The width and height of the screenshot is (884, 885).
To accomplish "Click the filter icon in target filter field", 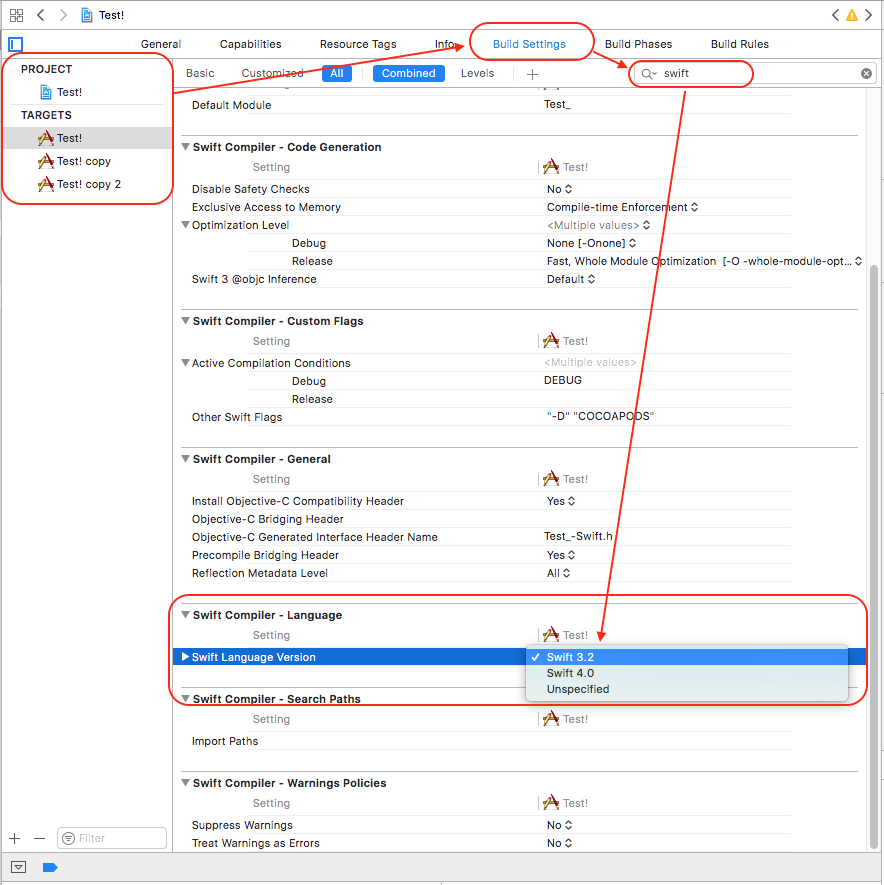I will click(x=68, y=839).
